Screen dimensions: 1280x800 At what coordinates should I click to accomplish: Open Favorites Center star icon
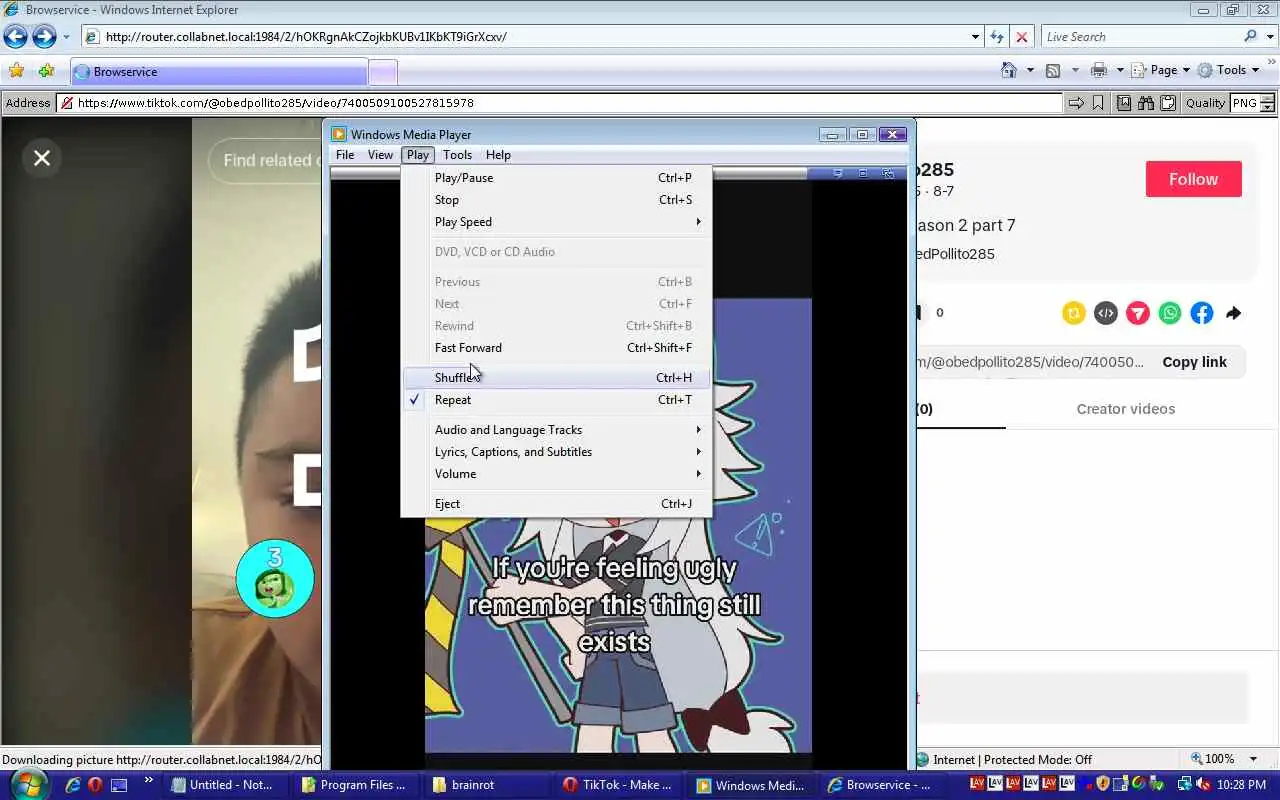[16, 71]
